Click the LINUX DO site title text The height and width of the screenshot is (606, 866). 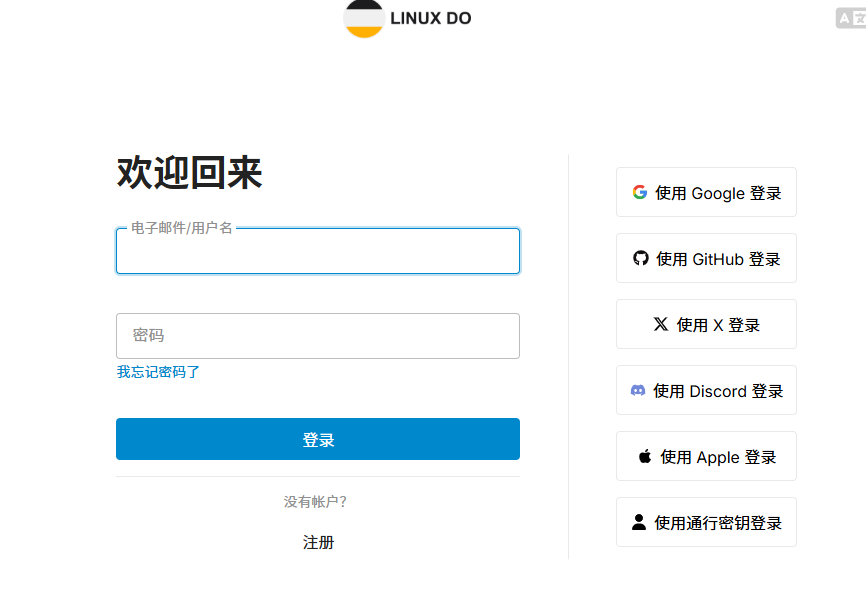431,18
